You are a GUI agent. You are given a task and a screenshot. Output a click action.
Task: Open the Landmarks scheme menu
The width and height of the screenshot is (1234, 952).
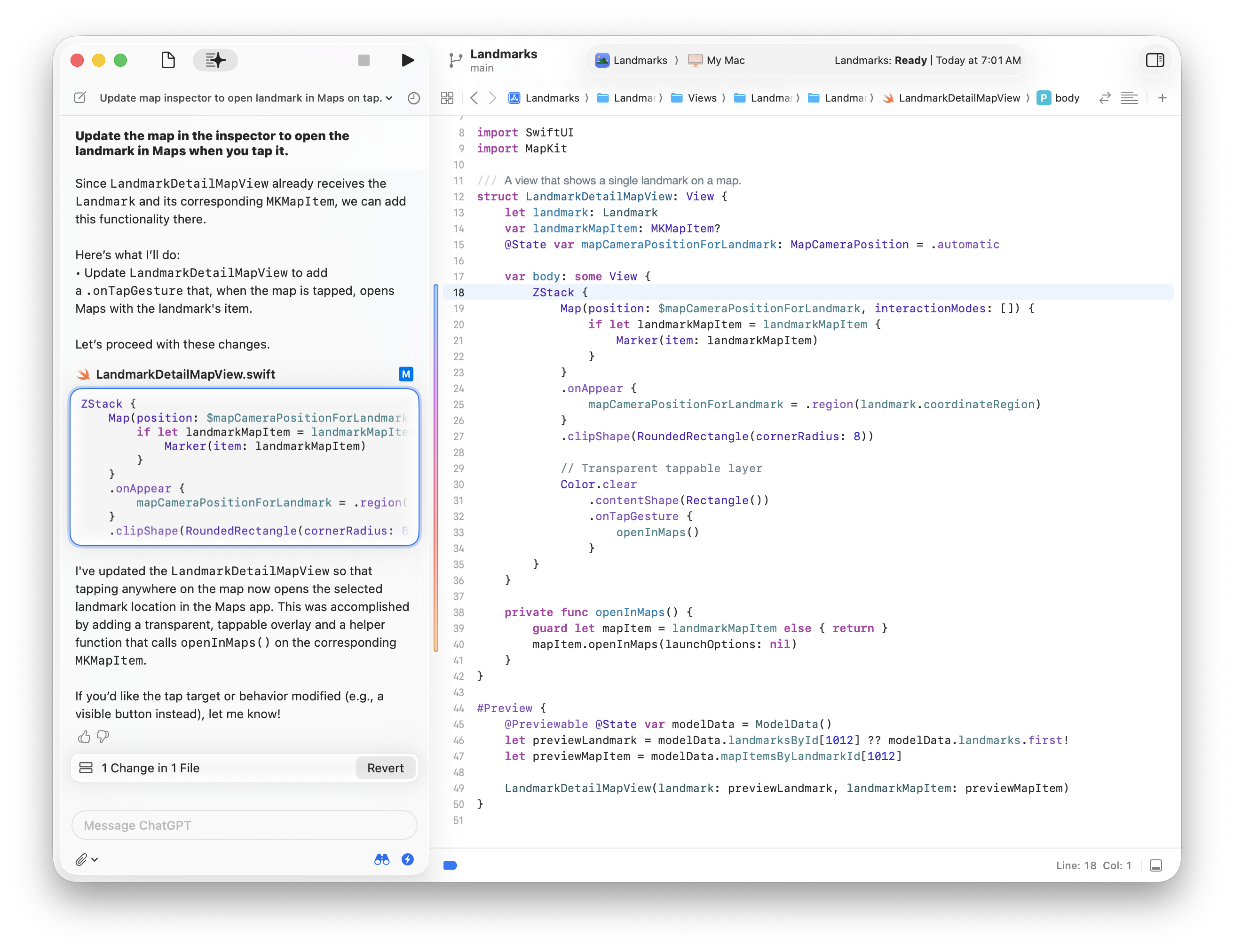coord(636,60)
